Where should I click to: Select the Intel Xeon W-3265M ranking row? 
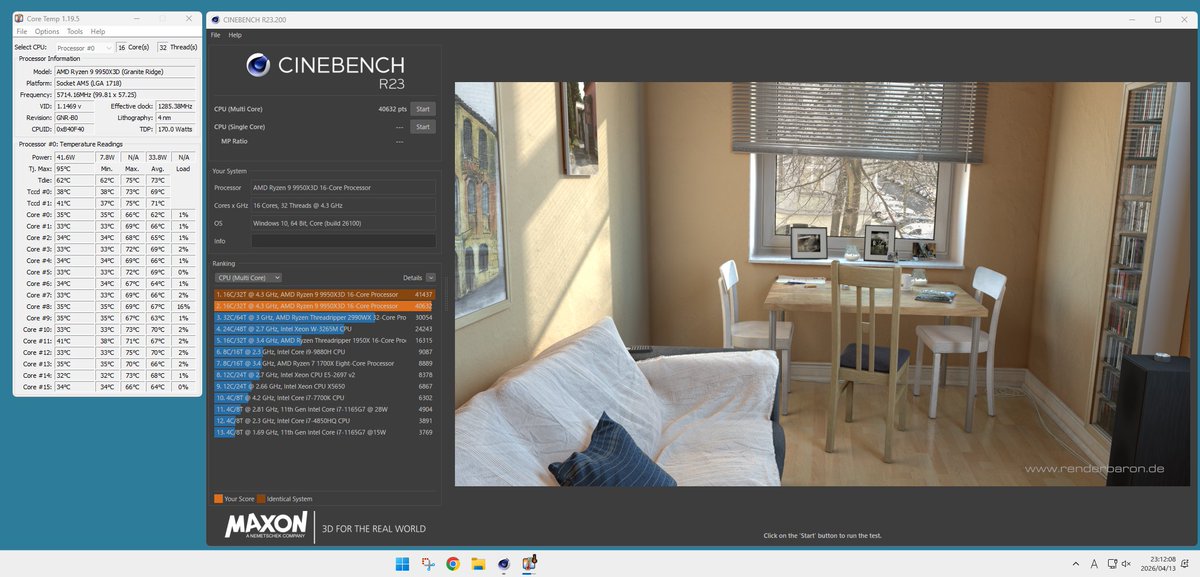325,328
